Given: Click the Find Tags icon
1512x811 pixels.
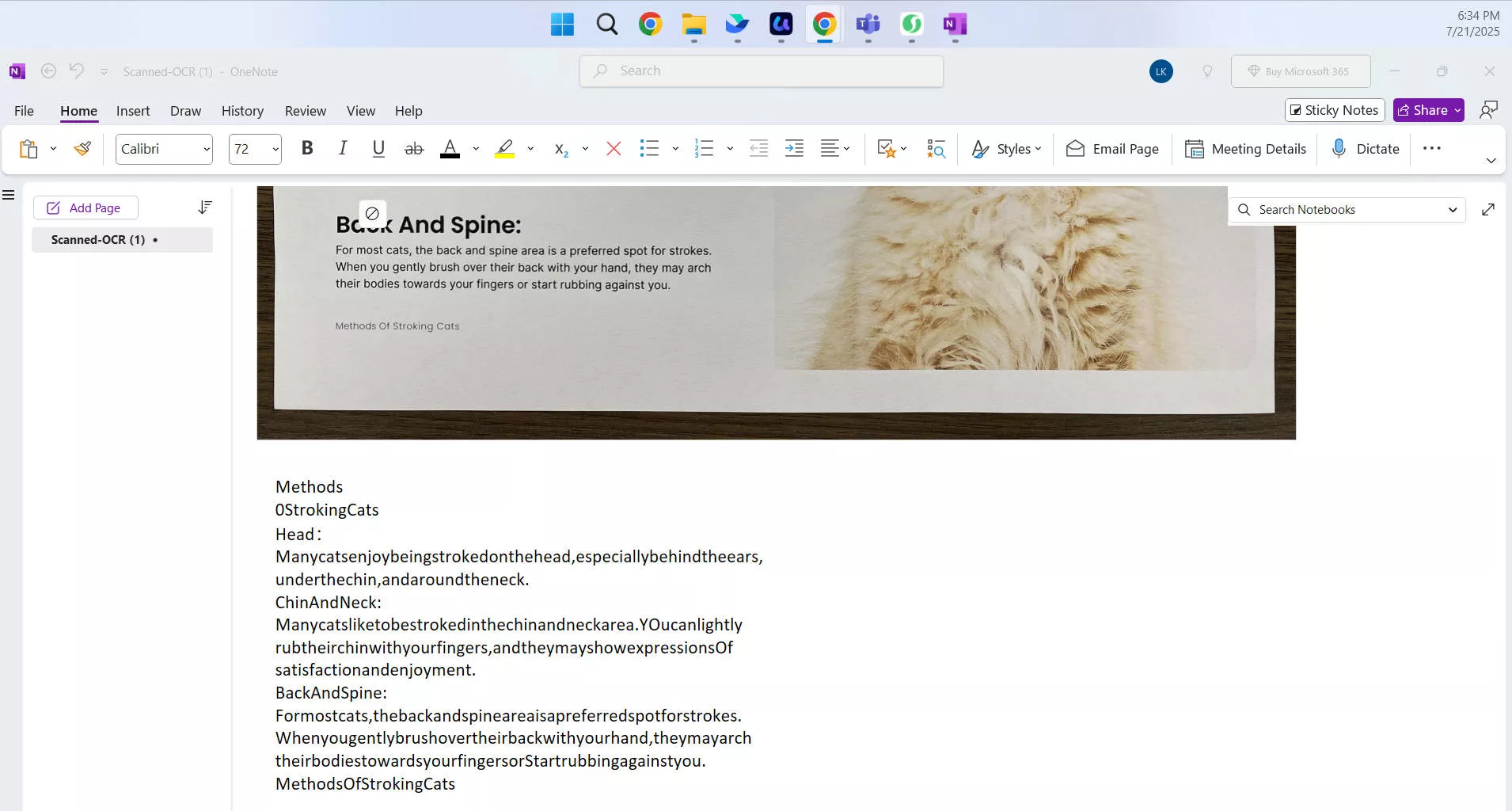Looking at the screenshot, I should click(x=936, y=149).
